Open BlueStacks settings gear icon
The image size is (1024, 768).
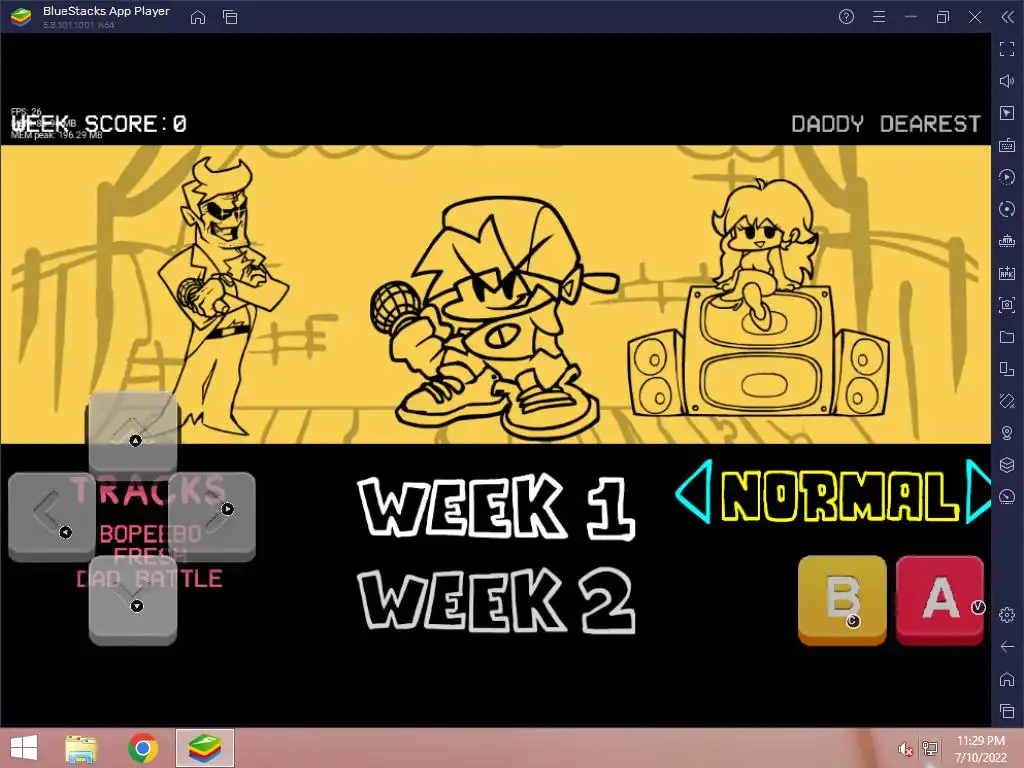click(1006, 615)
